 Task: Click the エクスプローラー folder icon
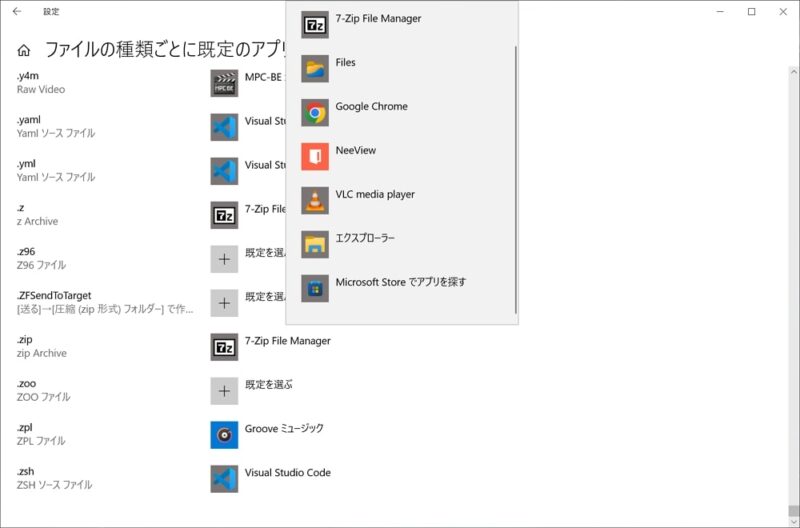pyautogui.click(x=315, y=245)
